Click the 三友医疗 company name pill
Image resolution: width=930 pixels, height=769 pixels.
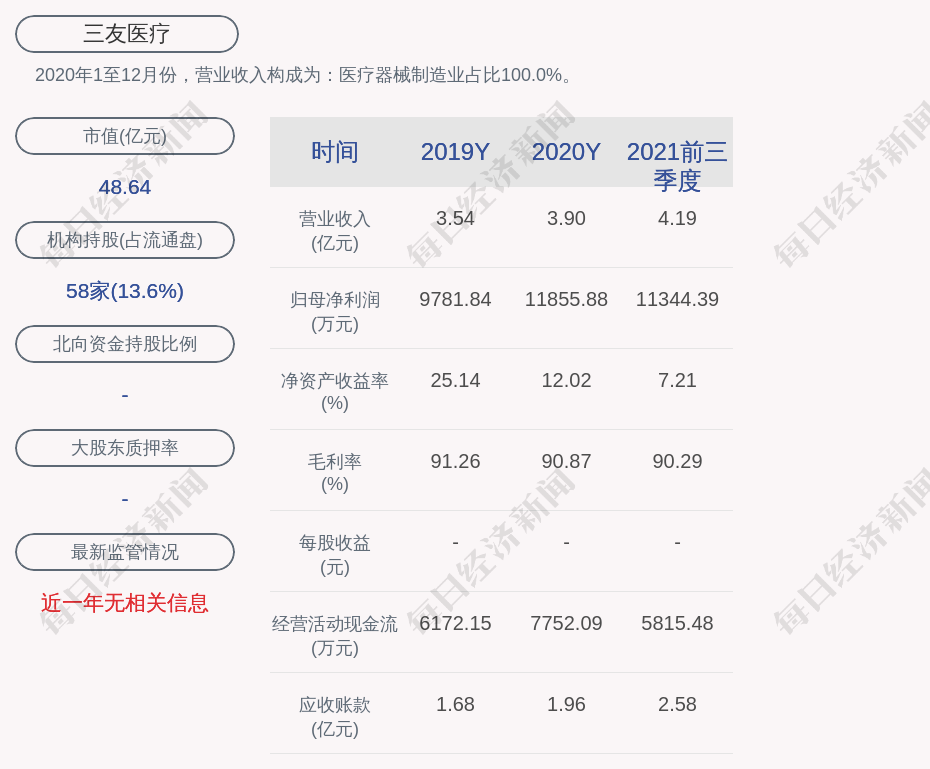pos(127,34)
